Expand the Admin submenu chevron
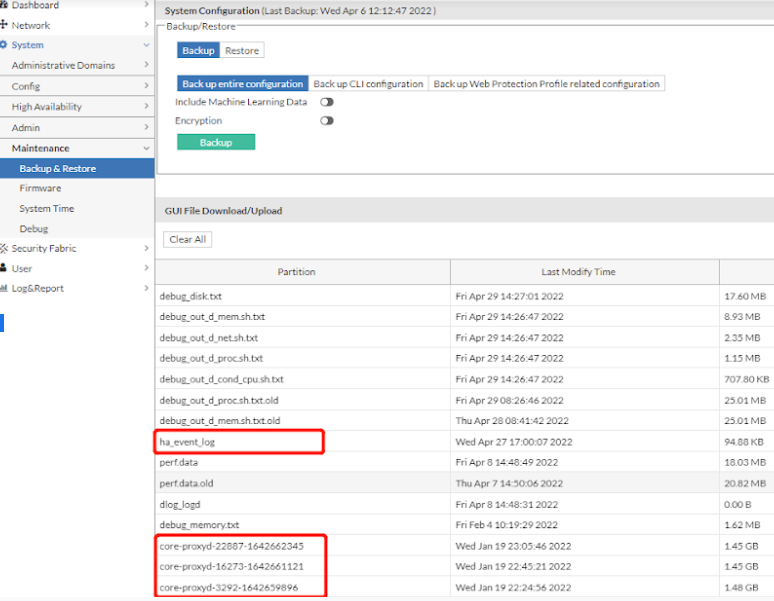The image size is (774, 601). tap(146, 127)
